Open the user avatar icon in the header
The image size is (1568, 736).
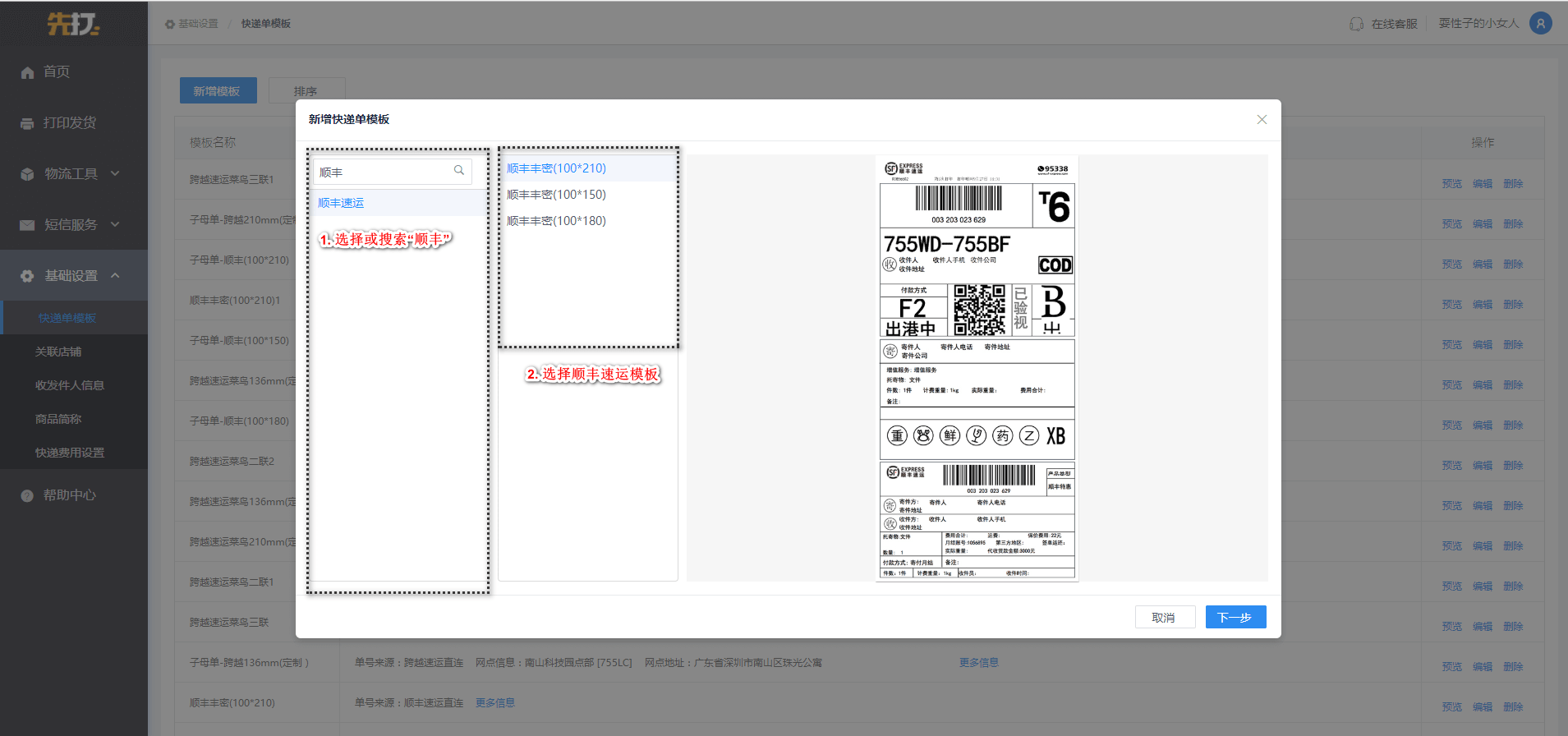click(x=1541, y=23)
